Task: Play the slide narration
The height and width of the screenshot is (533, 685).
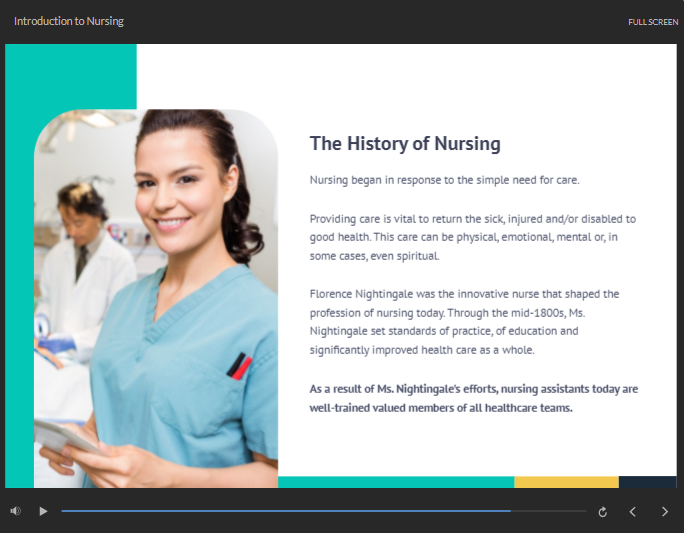Action: click(x=43, y=511)
